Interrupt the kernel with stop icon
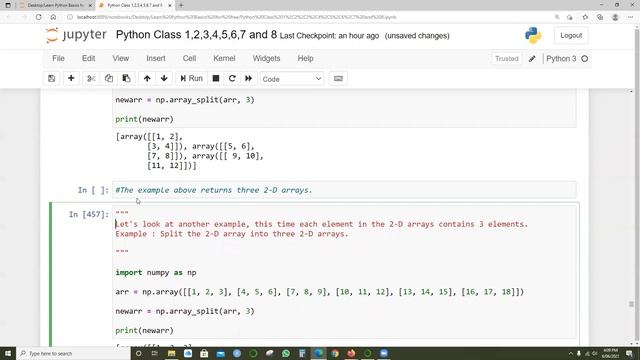This screenshot has height=360, width=640. [x=216, y=78]
